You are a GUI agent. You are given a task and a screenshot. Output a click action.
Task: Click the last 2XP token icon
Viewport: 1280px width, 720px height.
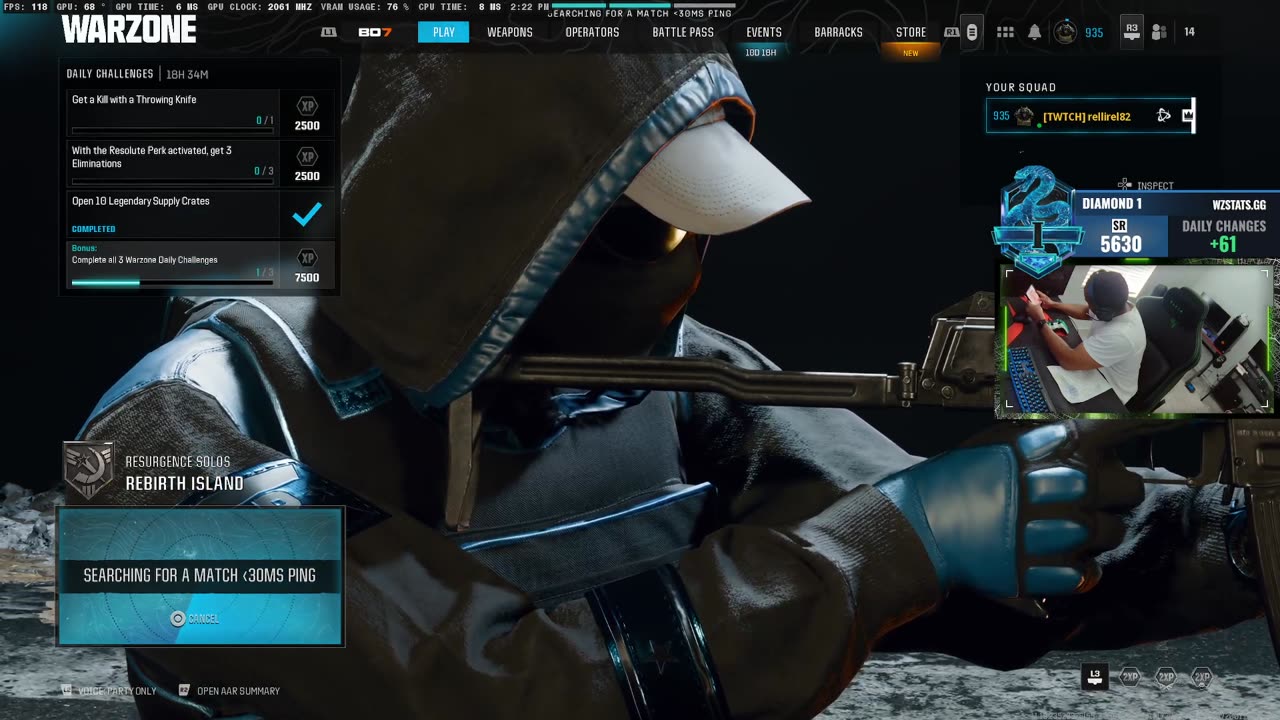pos(1202,677)
